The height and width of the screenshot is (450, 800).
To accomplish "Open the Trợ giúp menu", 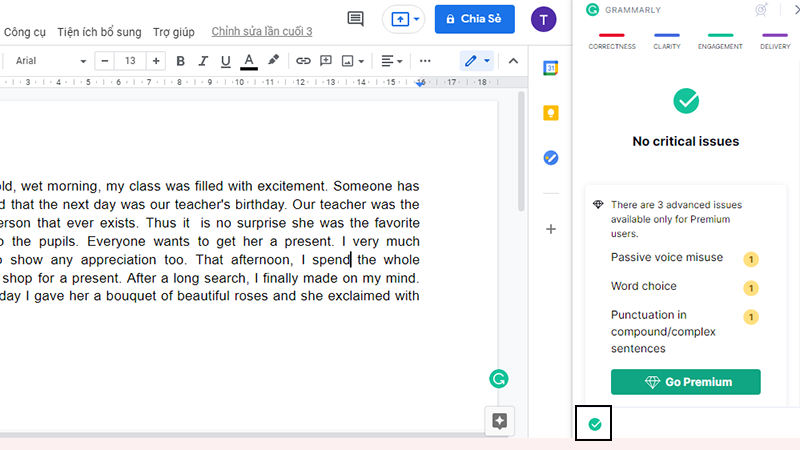I will click(173, 32).
